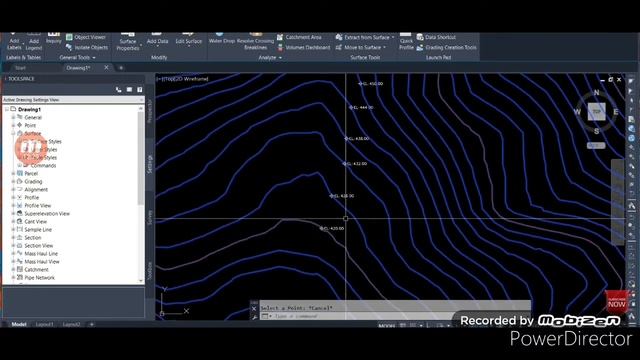Switch to the Start tab

[20, 68]
